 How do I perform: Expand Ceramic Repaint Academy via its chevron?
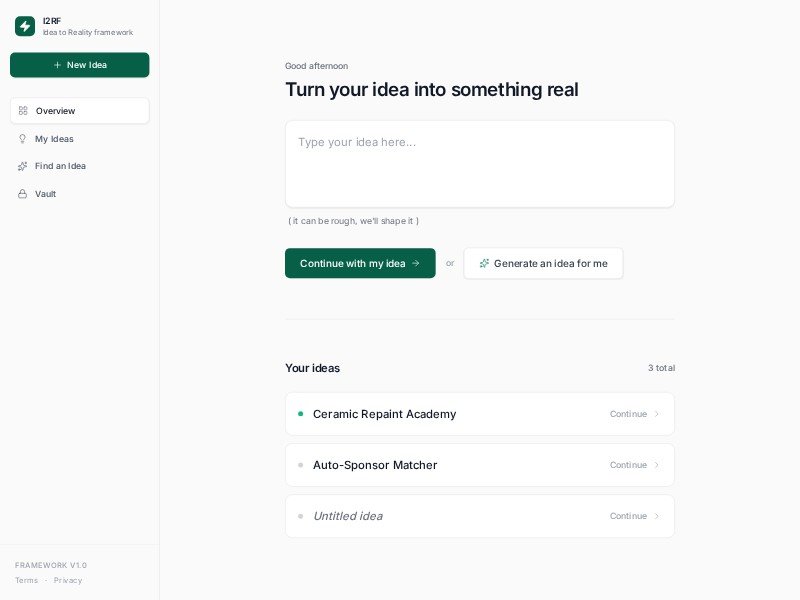tap(657, 414)
